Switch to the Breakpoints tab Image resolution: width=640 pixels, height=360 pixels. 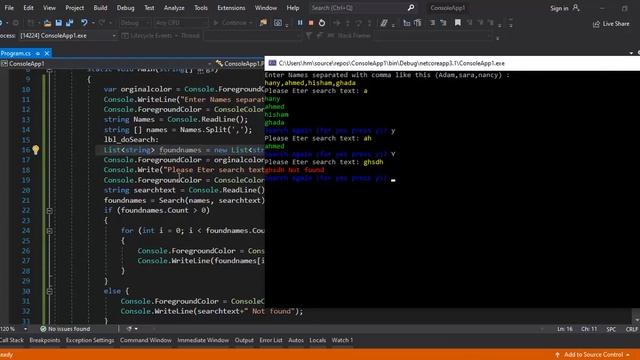(45, 340)
